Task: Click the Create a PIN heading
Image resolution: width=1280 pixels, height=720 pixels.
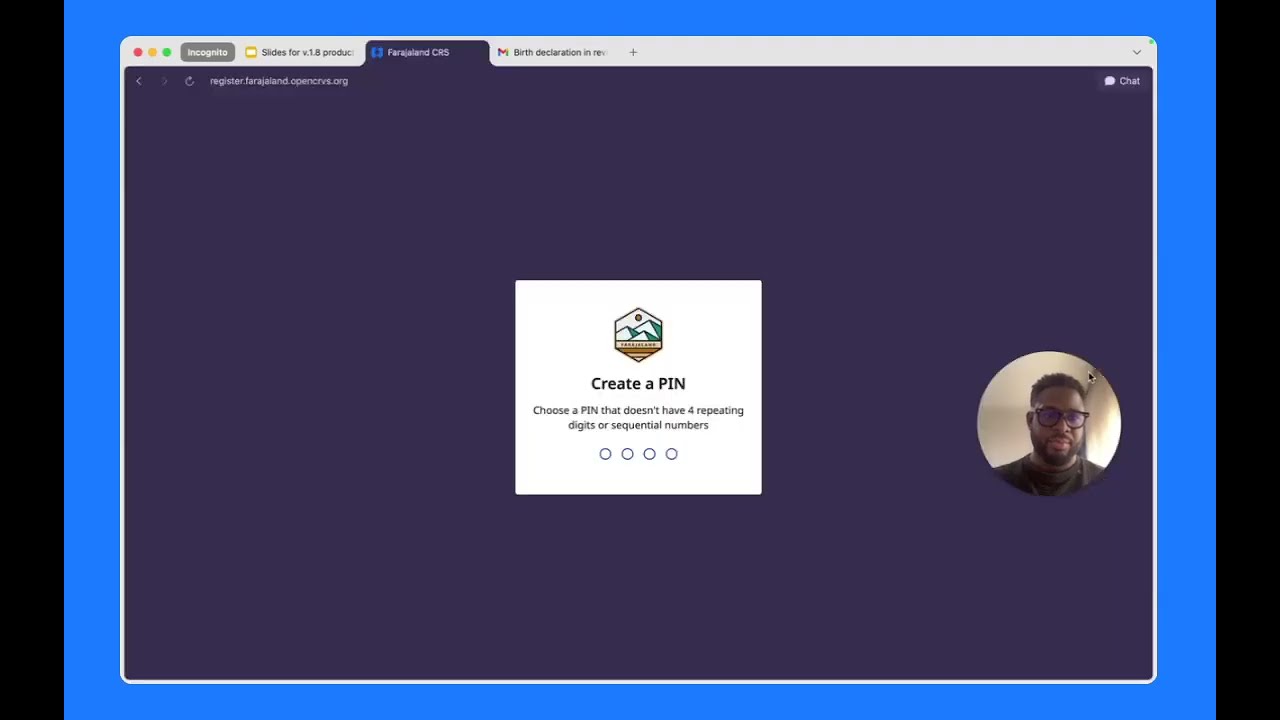Action: 638,384
